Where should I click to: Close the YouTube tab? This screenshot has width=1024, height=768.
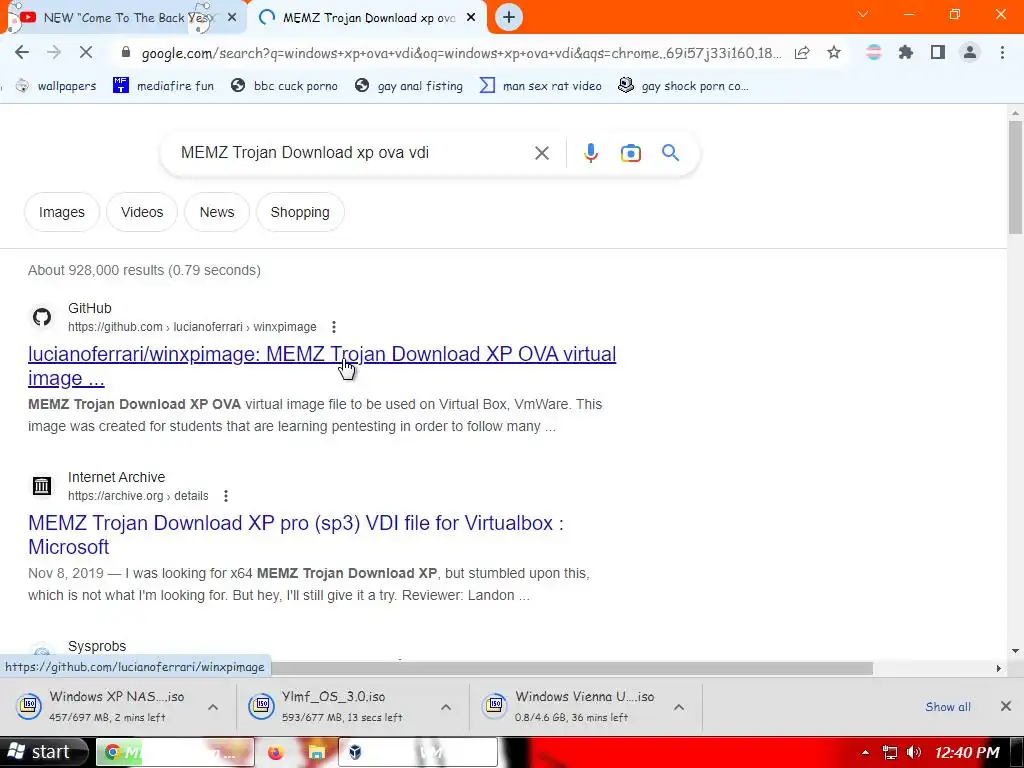[x=232, y=18]
